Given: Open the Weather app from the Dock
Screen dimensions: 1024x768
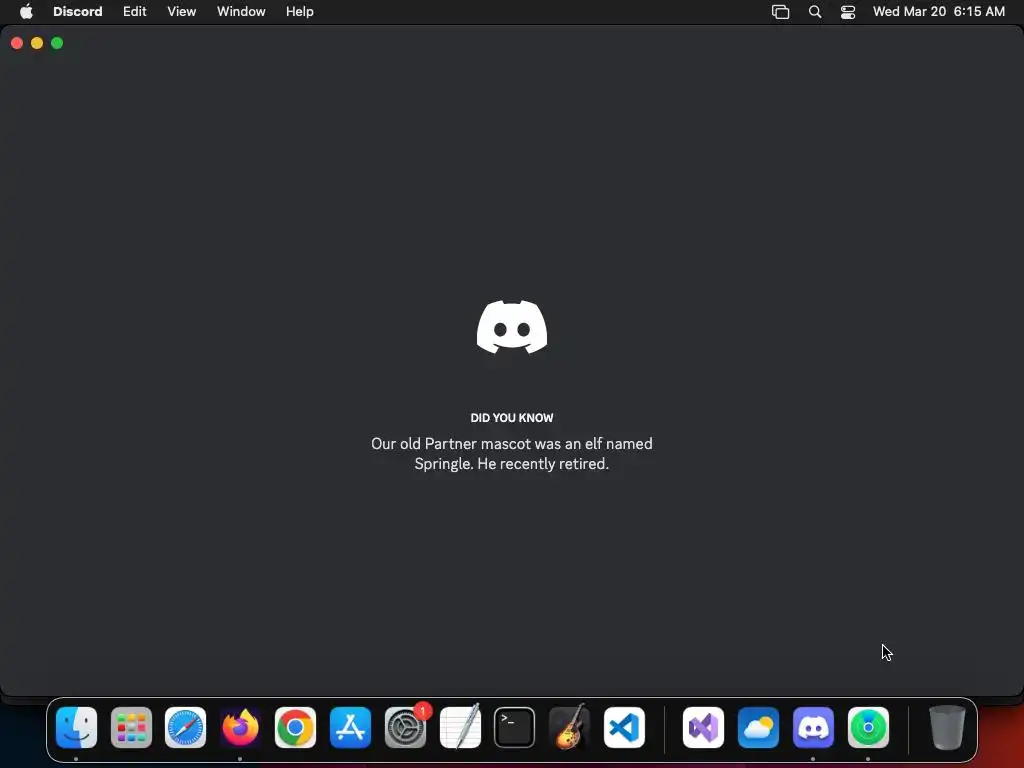Looking at the screenshot, I should pos(758,728).
